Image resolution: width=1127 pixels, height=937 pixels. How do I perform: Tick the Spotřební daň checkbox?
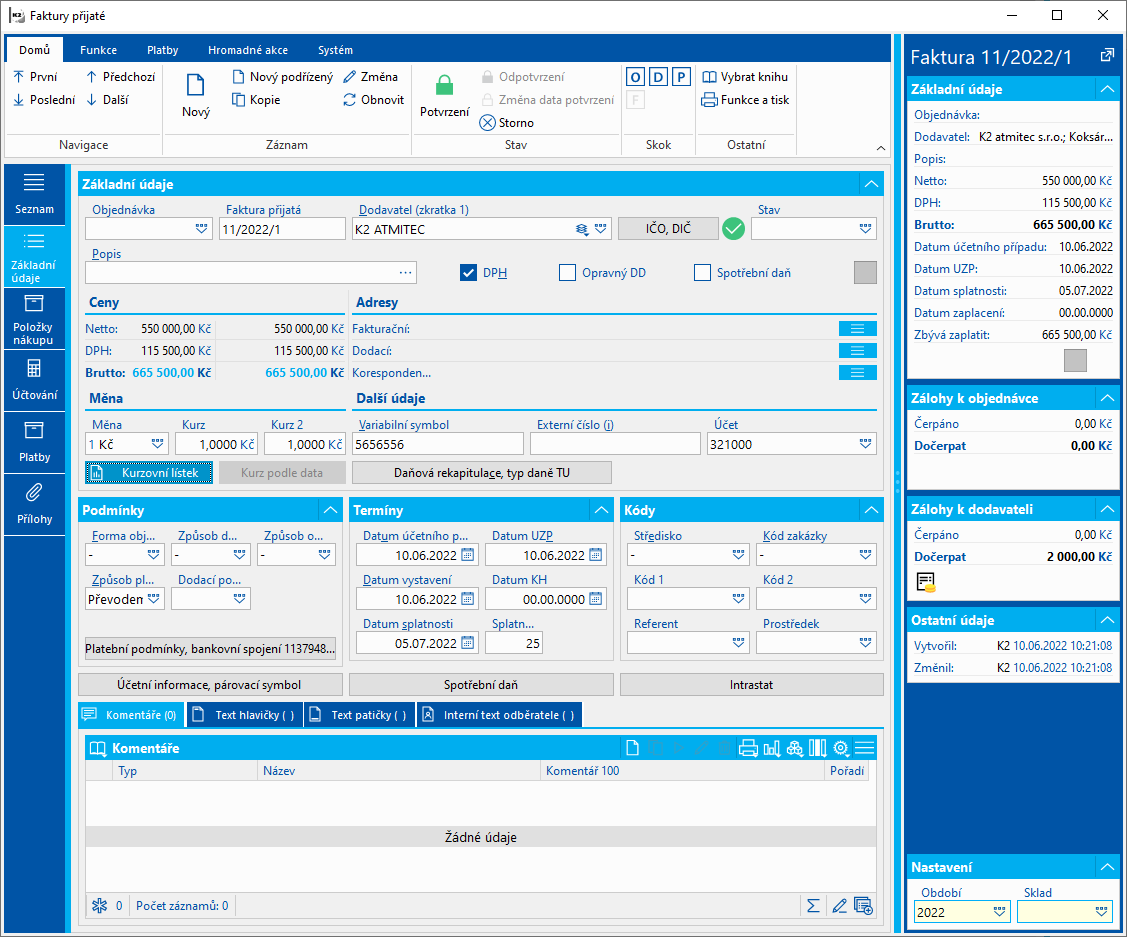[702, 272]
